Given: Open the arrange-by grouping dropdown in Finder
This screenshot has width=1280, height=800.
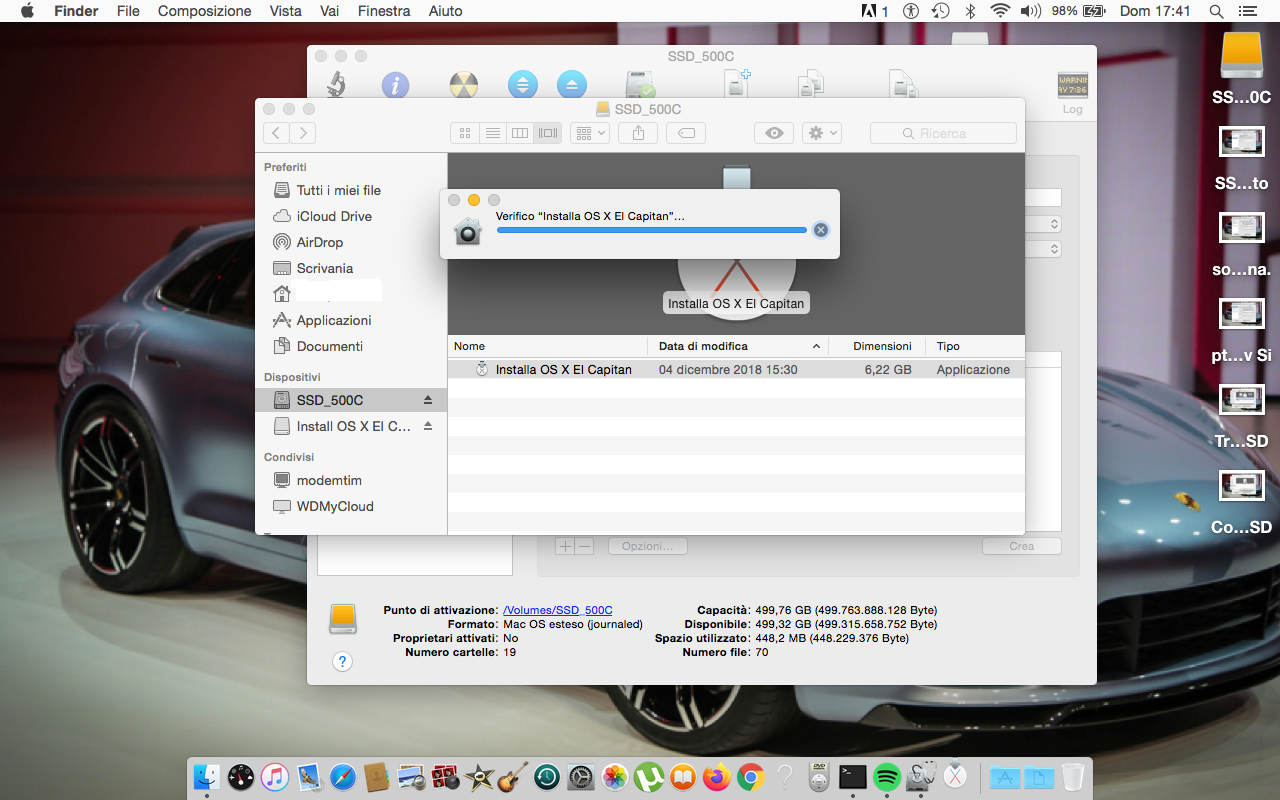Looking at the screenshot, I should [x=590, y=133].
